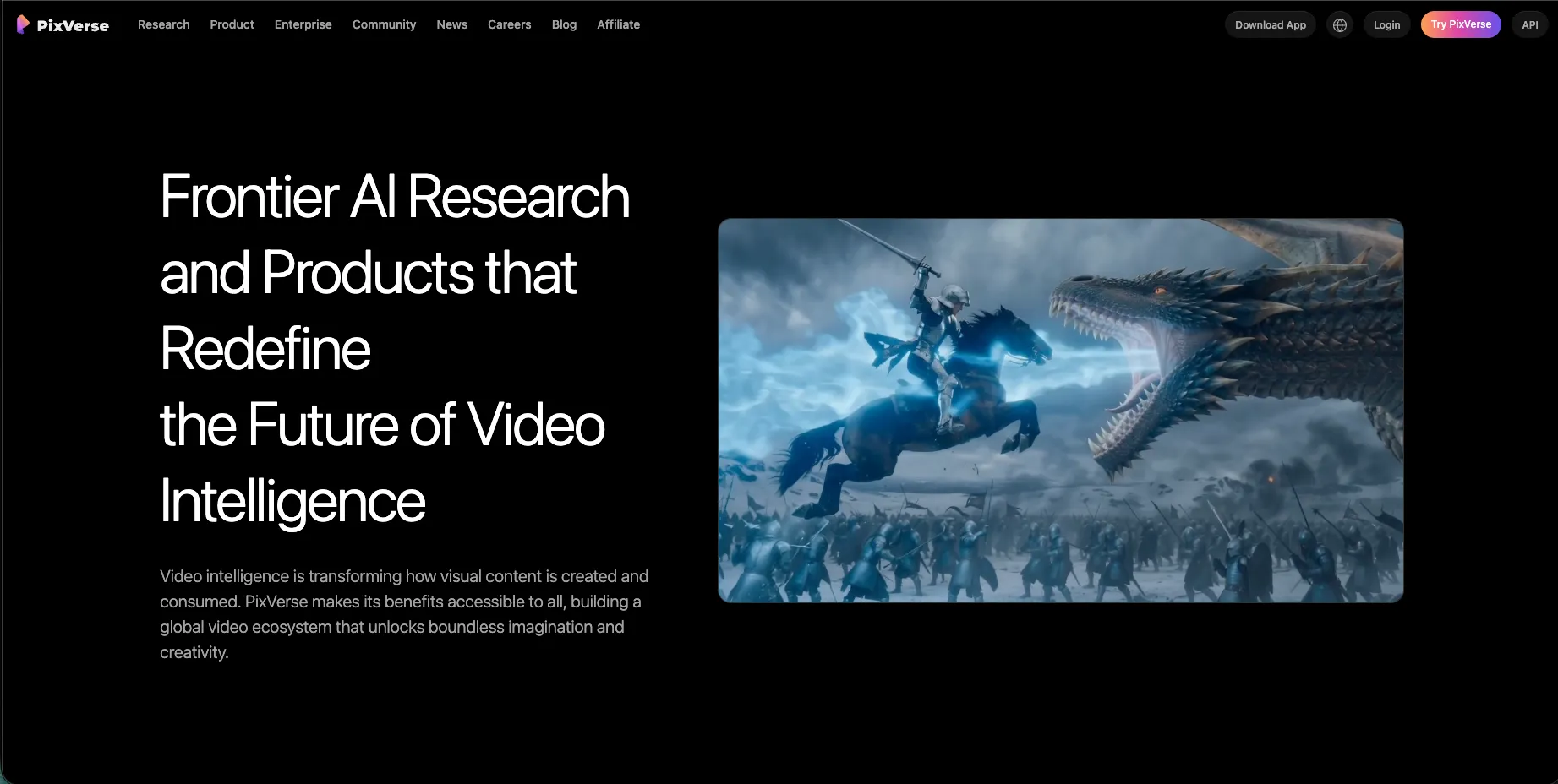
Task: Visit the News section
Action: tap(452, 24)
